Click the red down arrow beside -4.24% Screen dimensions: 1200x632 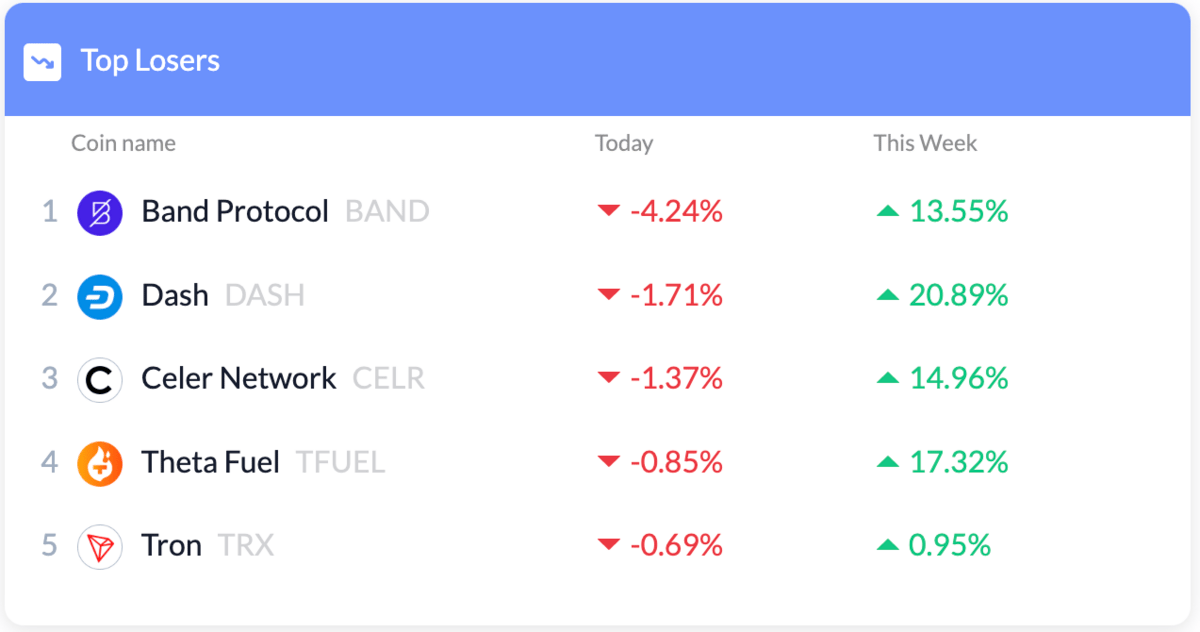tap(608, 212)
